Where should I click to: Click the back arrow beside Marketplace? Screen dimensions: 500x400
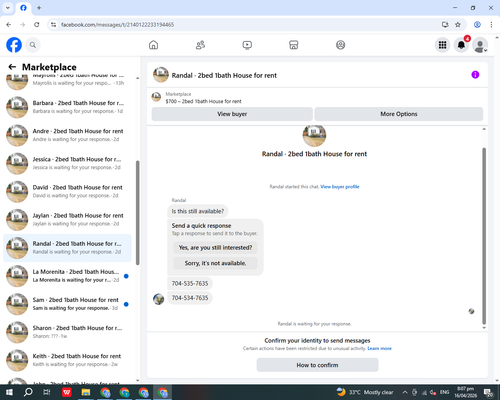coord(12,67)
